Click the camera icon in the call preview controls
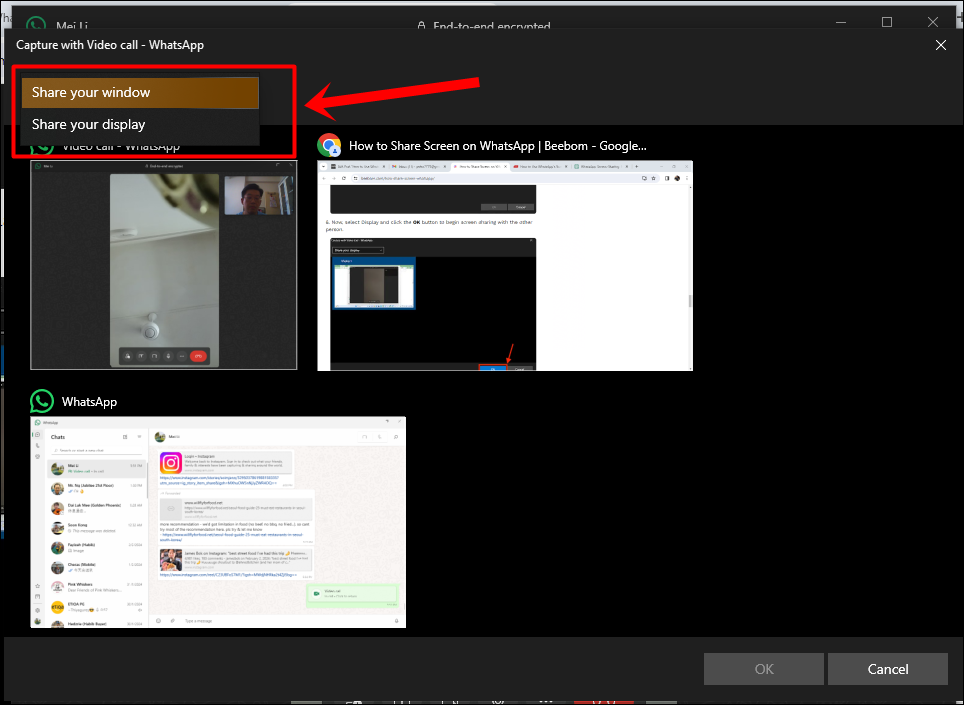Screen dimensions: 964x705 (141, 356)
